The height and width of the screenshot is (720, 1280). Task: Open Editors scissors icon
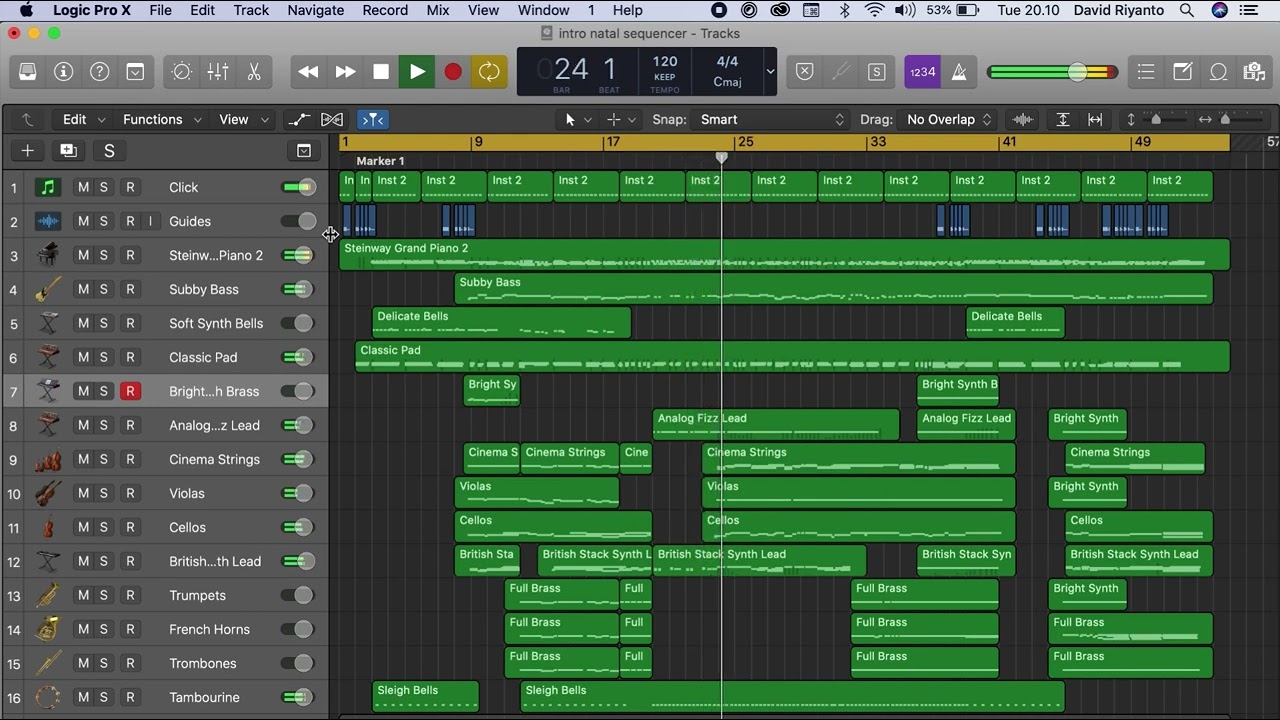(x=254, y=72)
